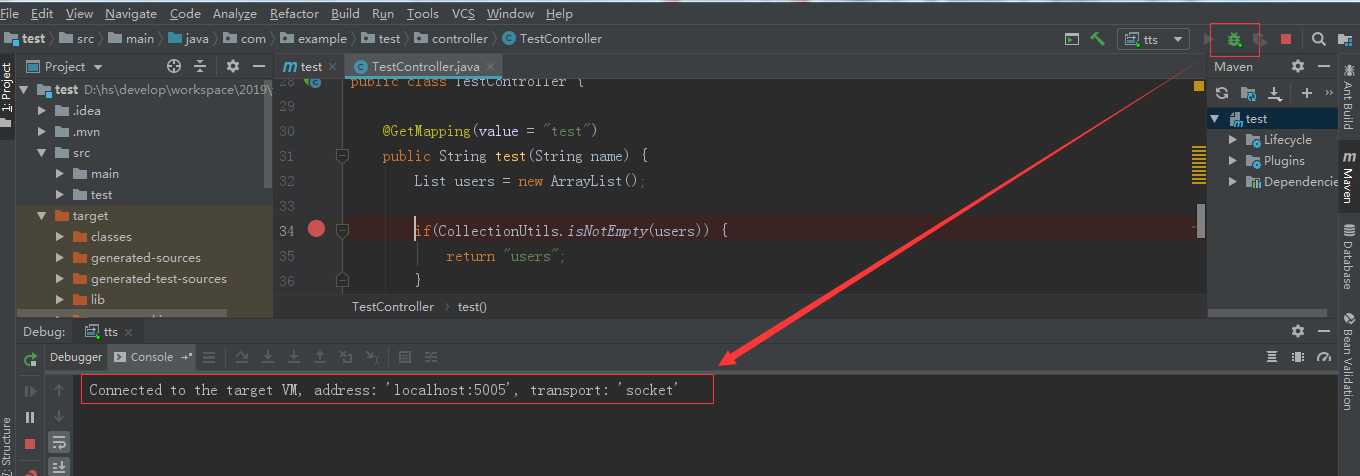Click controller in navigation bar

[450, 39]
